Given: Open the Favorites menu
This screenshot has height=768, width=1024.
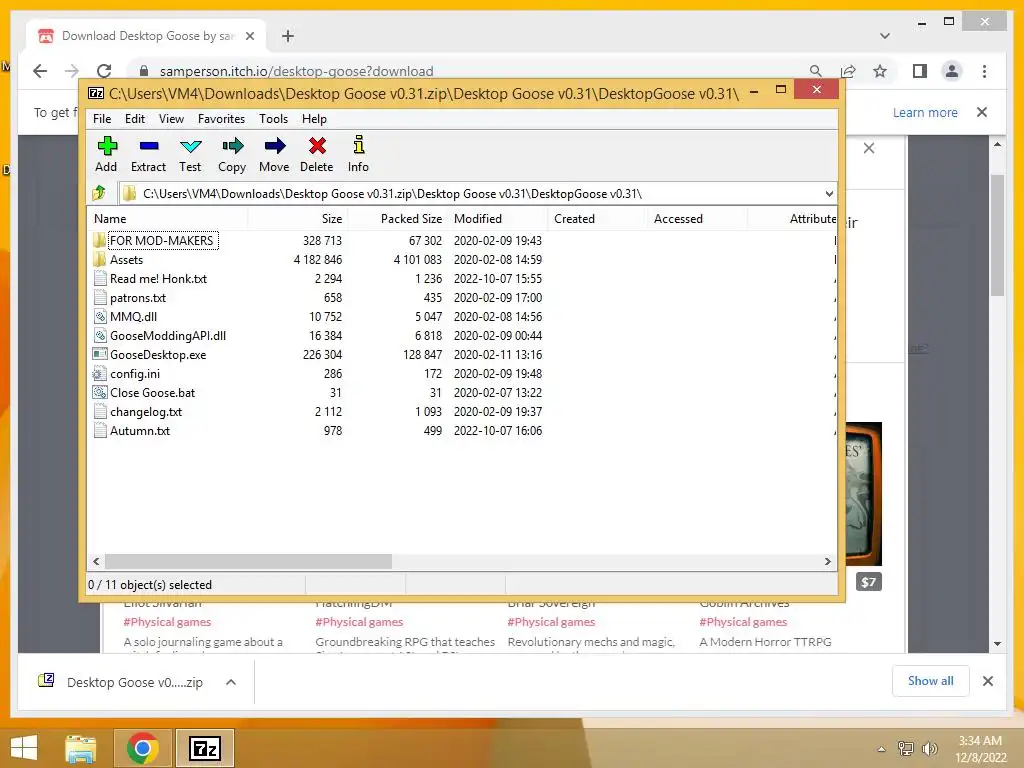Looking at the screenshot, I should pos(221,119).
